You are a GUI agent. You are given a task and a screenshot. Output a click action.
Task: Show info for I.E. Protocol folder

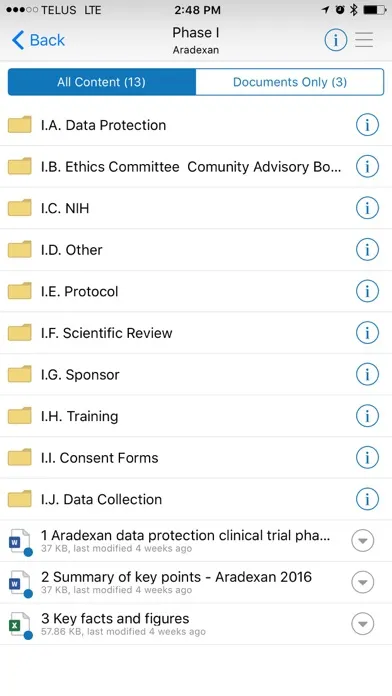pos(367,291)
